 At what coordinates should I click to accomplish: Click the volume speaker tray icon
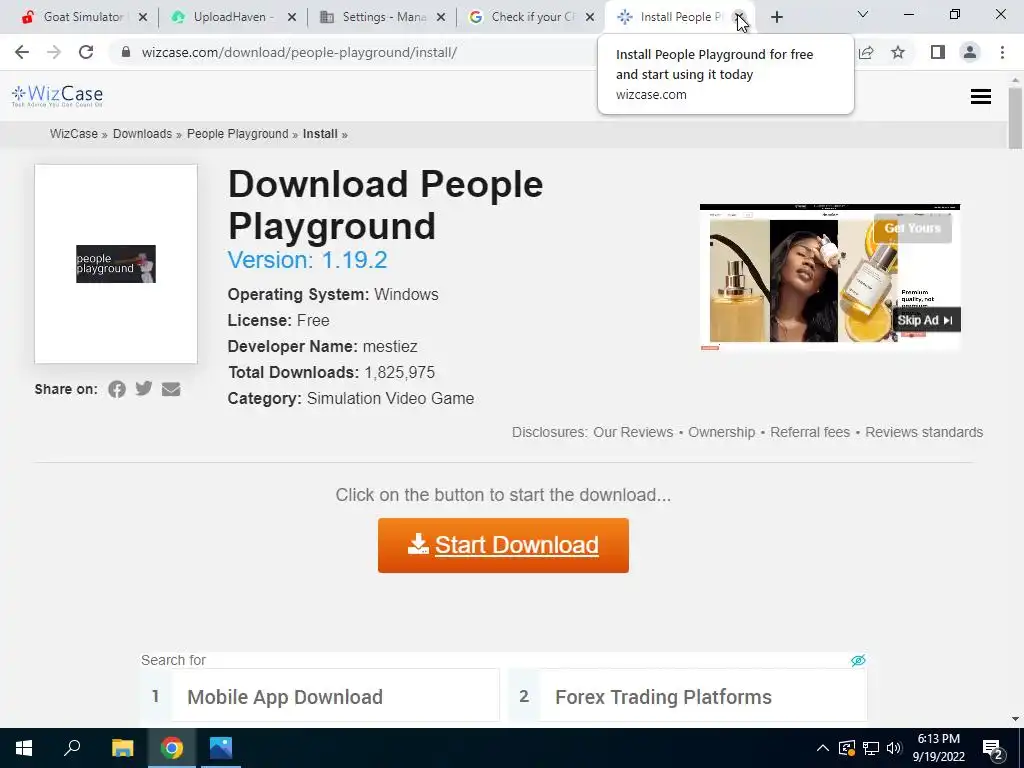pos(894,748)
